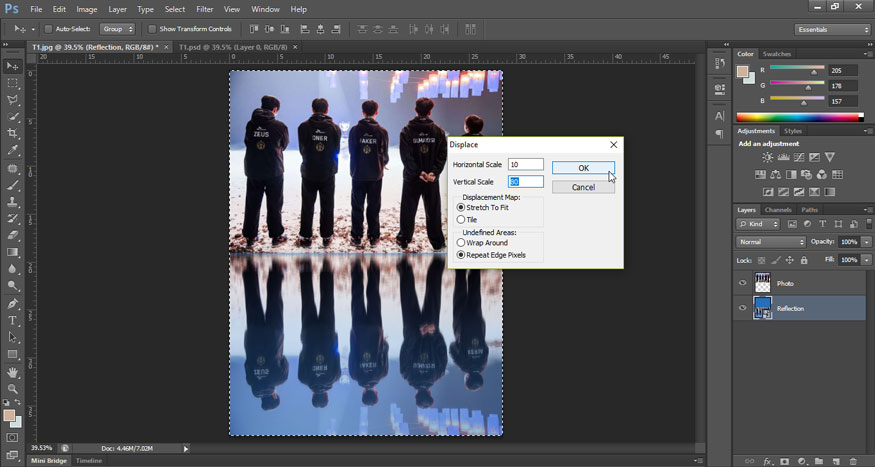Enable the Show Transform Controls checkbox
Viewport: 875px width, 467px height.
coord(152,29)
